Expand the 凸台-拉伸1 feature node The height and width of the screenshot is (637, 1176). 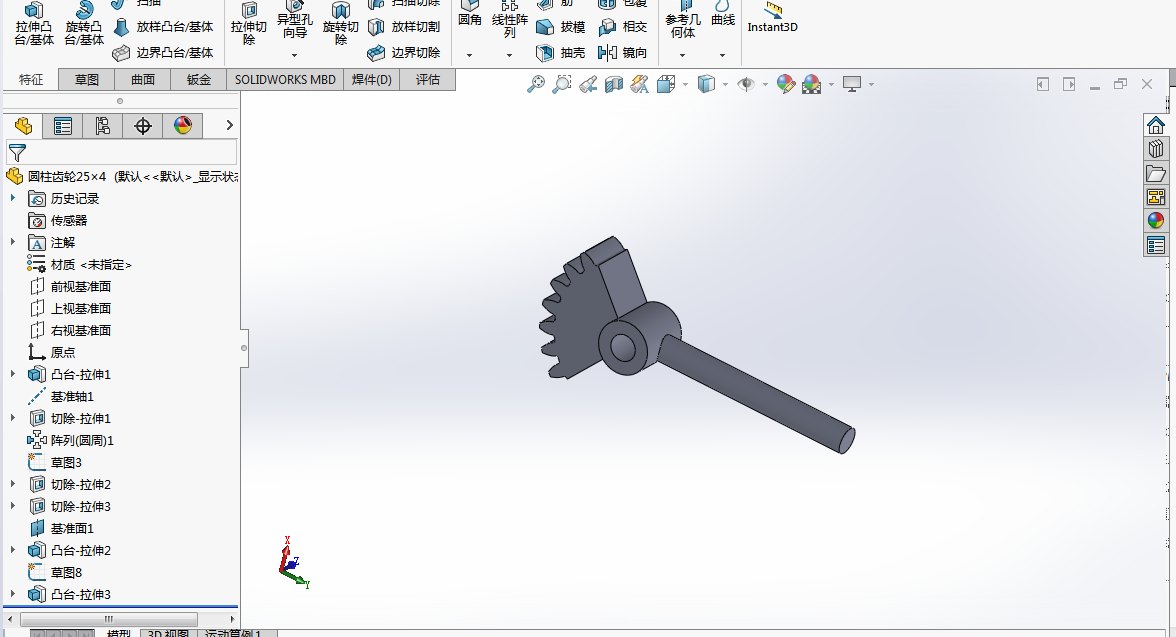click(13, 374)
